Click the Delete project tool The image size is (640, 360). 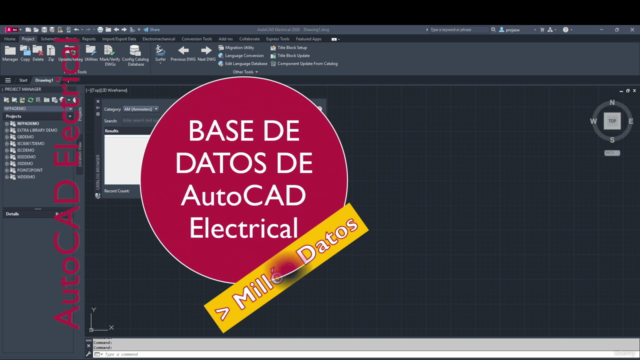click(x=38, y=53)
